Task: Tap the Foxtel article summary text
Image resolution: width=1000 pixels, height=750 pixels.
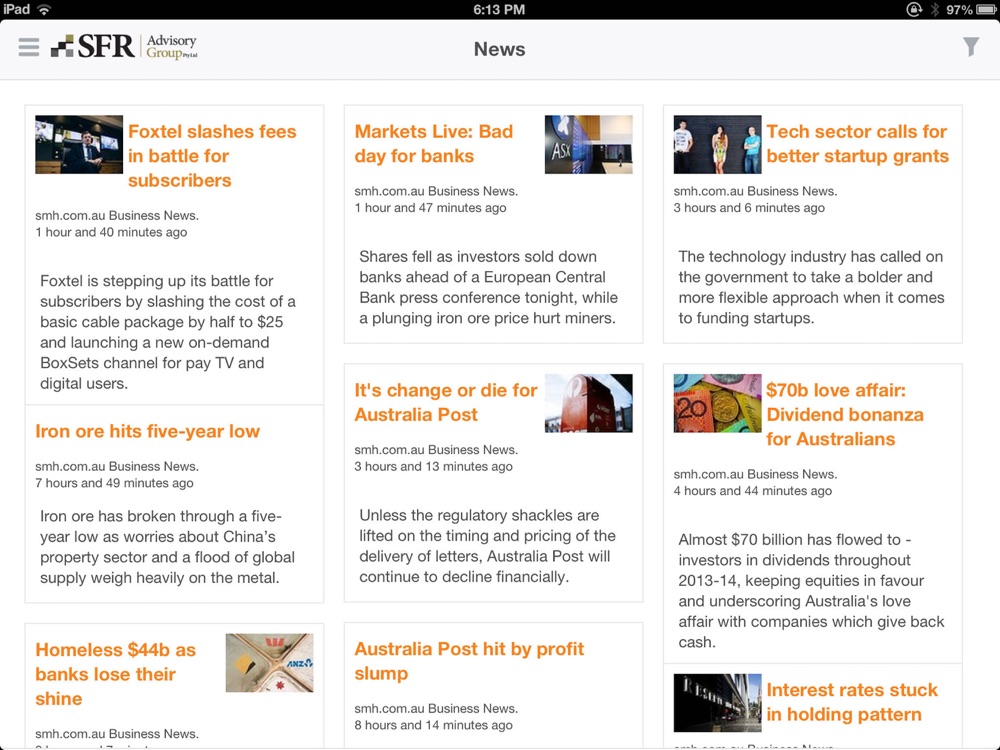Action: pos(168,332)
